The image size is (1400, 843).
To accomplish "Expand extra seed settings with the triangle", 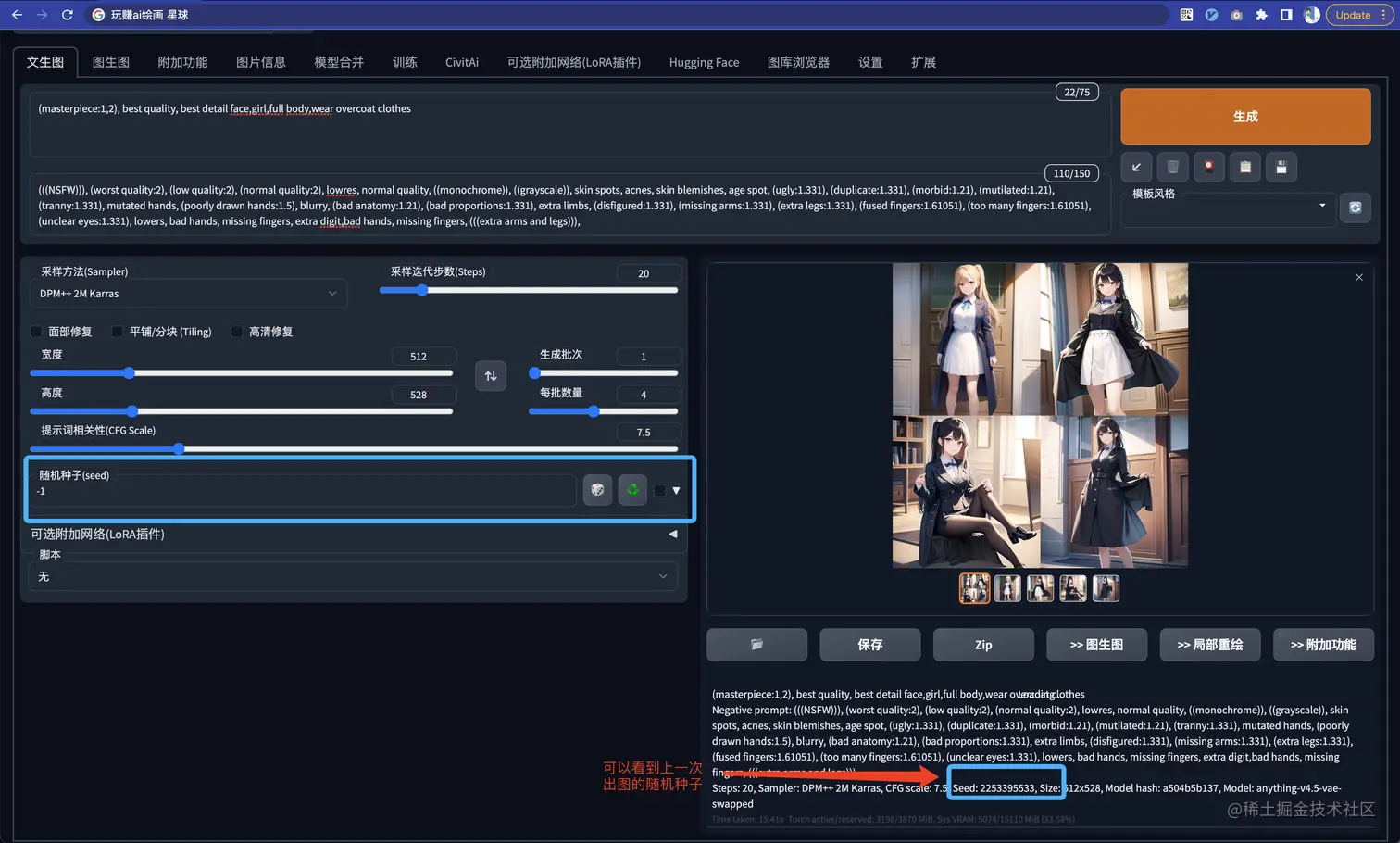I will click(676, 491).
